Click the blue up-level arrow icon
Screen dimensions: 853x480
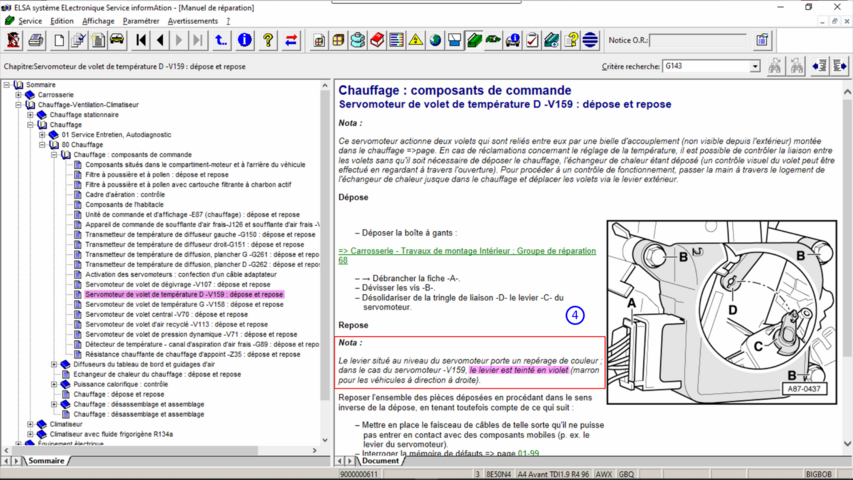click(221, 40)
